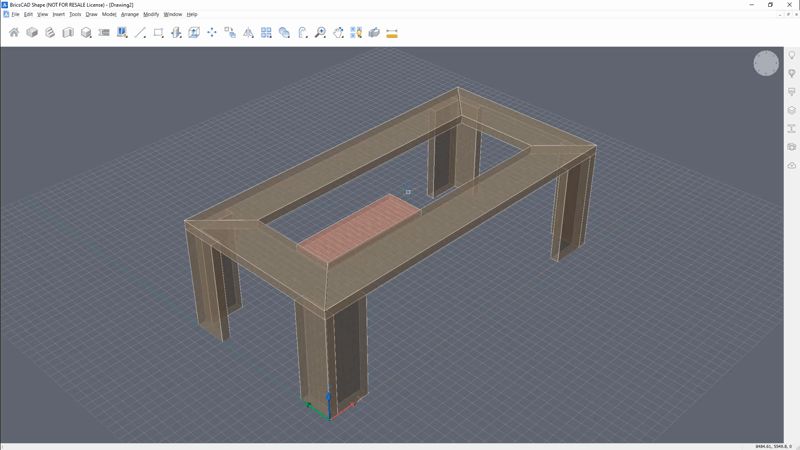
Task: Open the hot-air balloon panel icon
Action: (792, 73)
